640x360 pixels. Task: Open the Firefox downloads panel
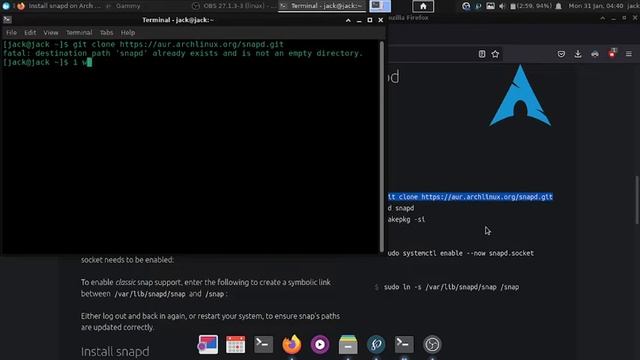578,54
